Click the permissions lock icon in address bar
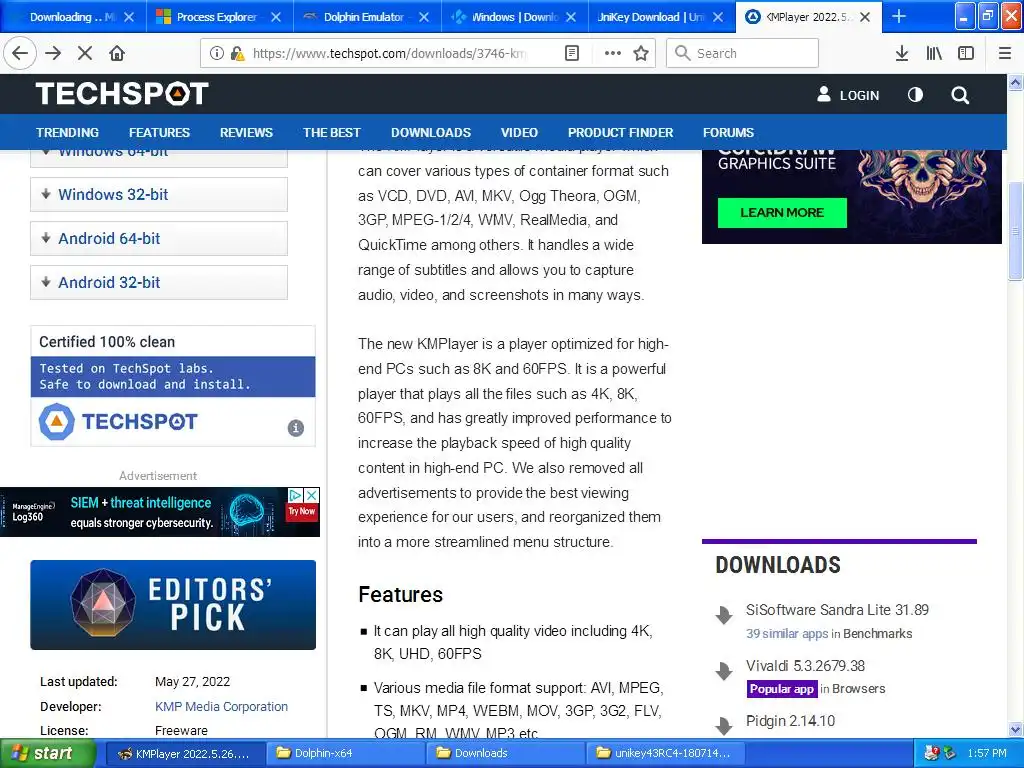Screen dimensions: 1024x768 coord(238,54)
